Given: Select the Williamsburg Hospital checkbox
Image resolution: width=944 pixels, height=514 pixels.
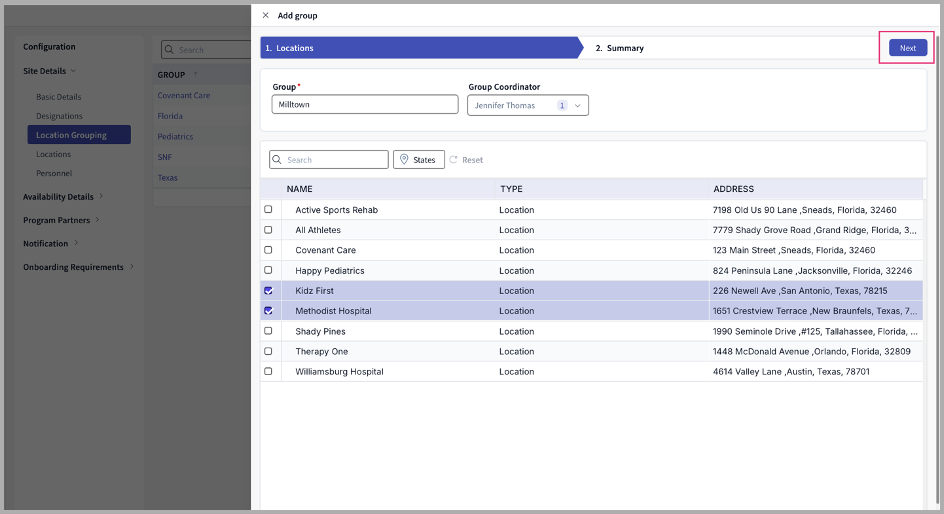Looking at the screenshot, I should point(268,372).
